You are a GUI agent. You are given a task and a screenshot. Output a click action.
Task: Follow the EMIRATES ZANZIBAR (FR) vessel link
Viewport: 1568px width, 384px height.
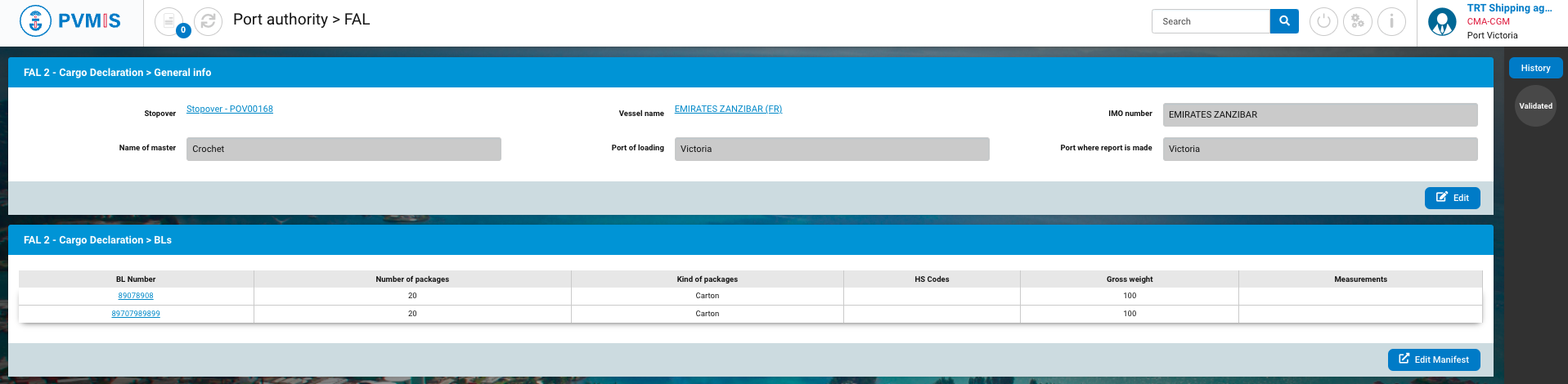pos(728,109)
